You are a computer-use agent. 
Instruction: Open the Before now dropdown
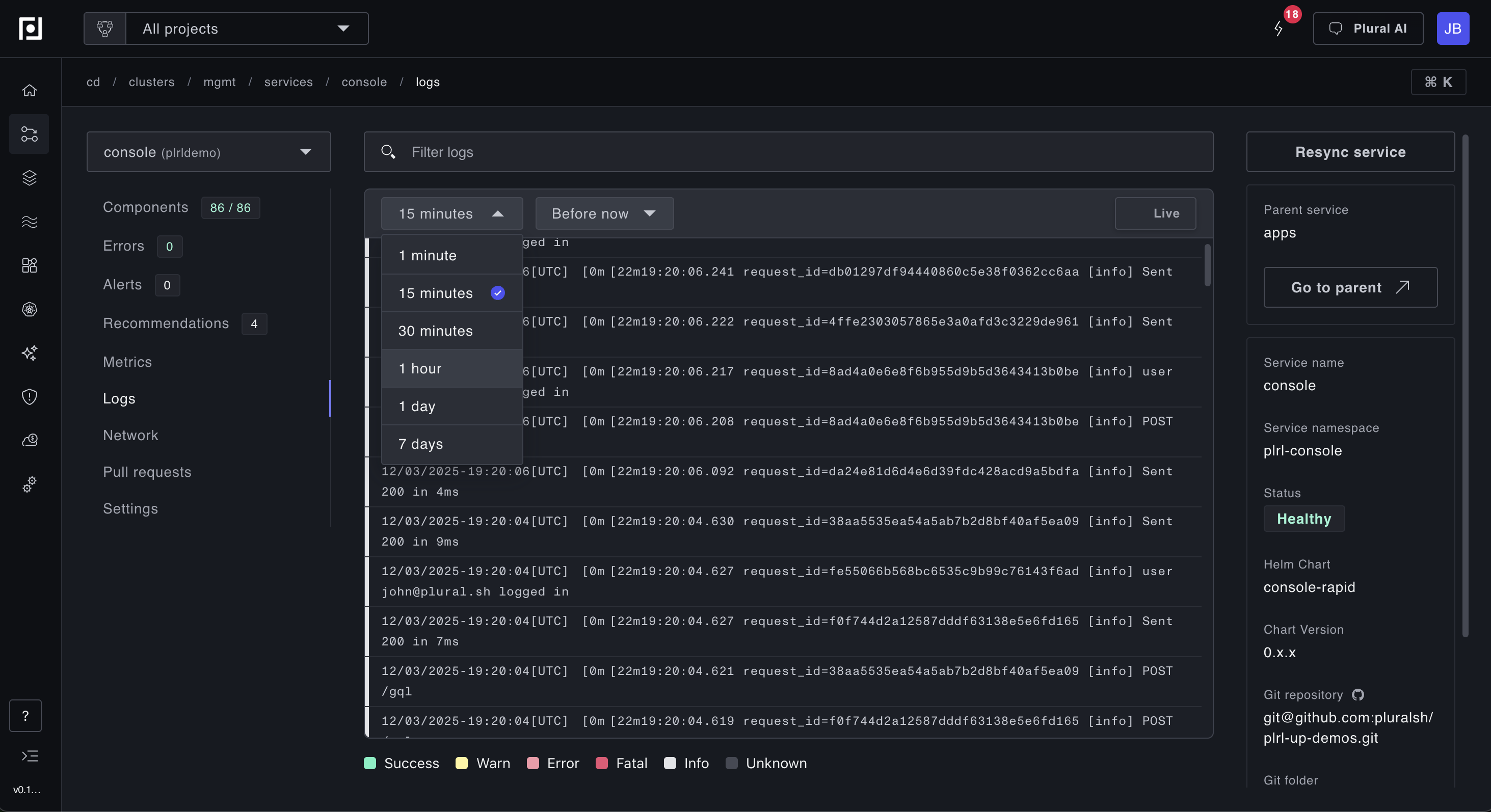(604, 213)
